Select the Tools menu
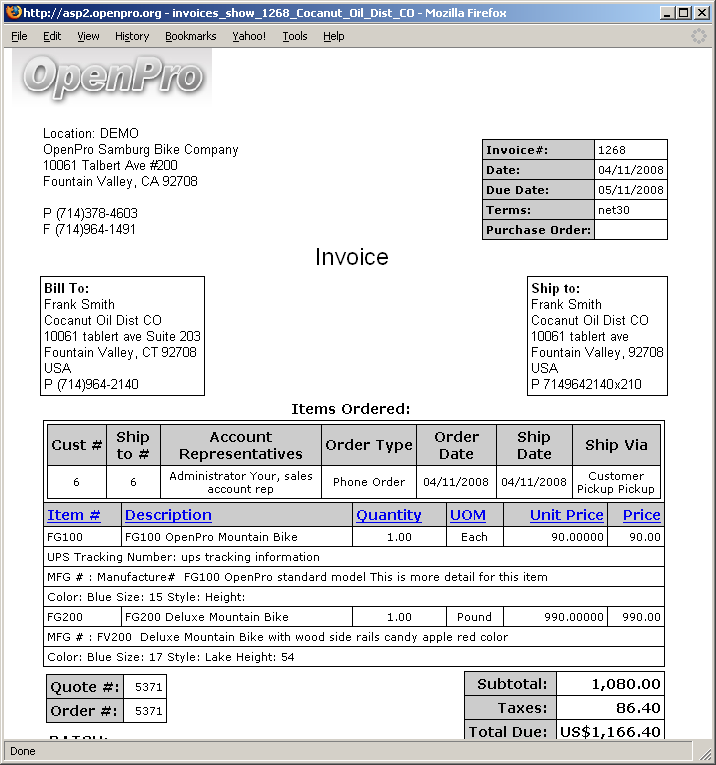 click(x=295, y=36)
